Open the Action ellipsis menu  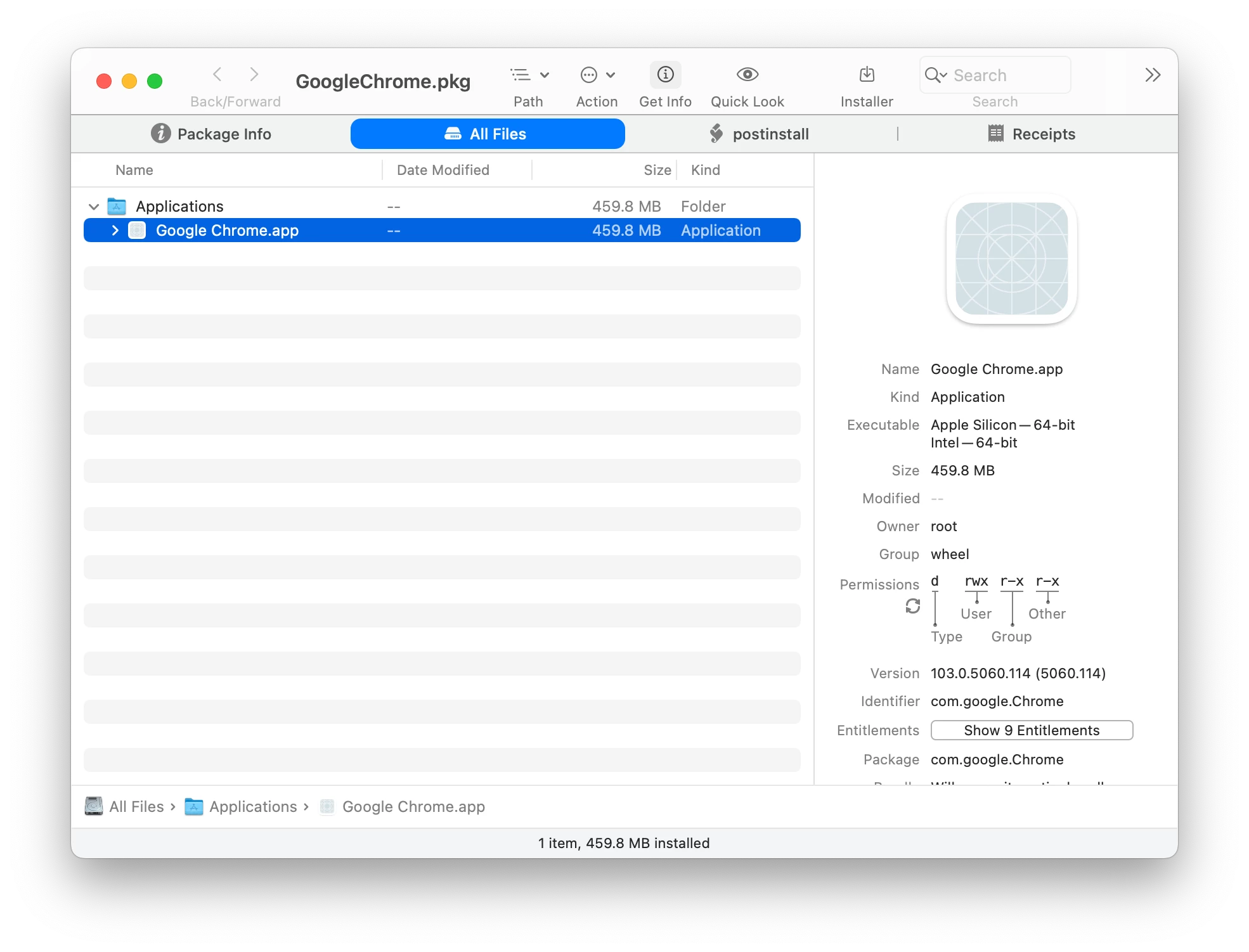click(597, 75)
